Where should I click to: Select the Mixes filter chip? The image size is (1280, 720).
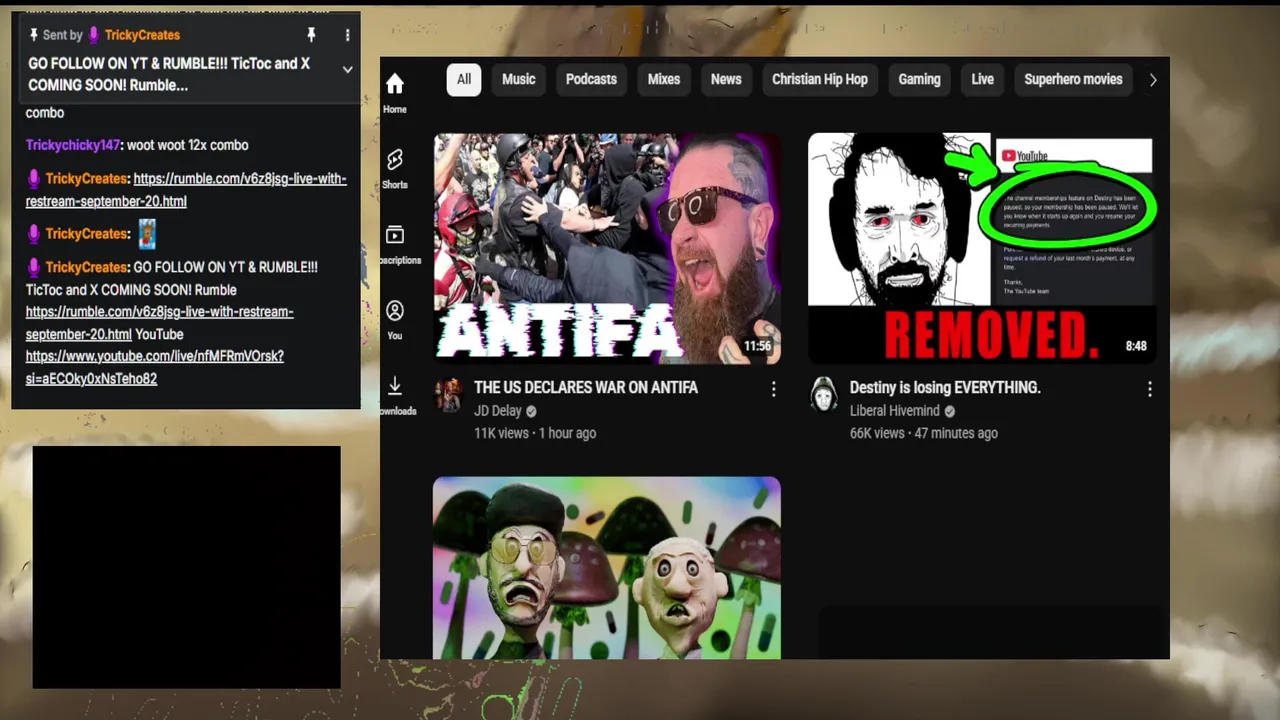tap(664, 80)
